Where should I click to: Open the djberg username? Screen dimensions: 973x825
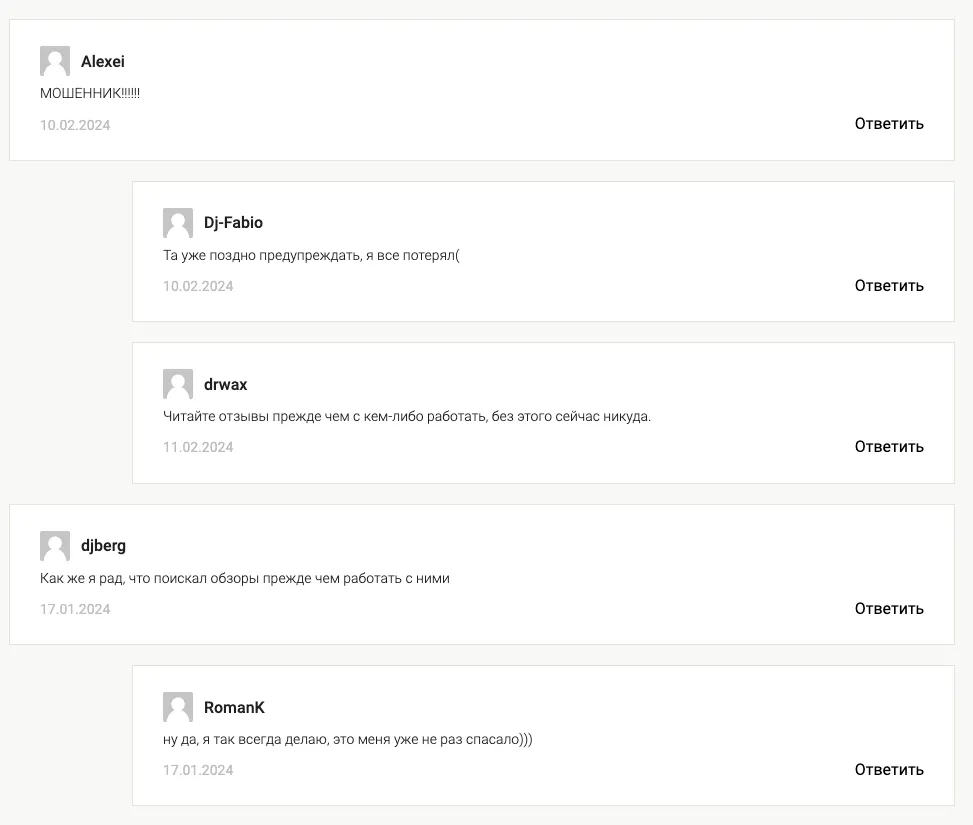pyautogui.click(x=103, y=546)
